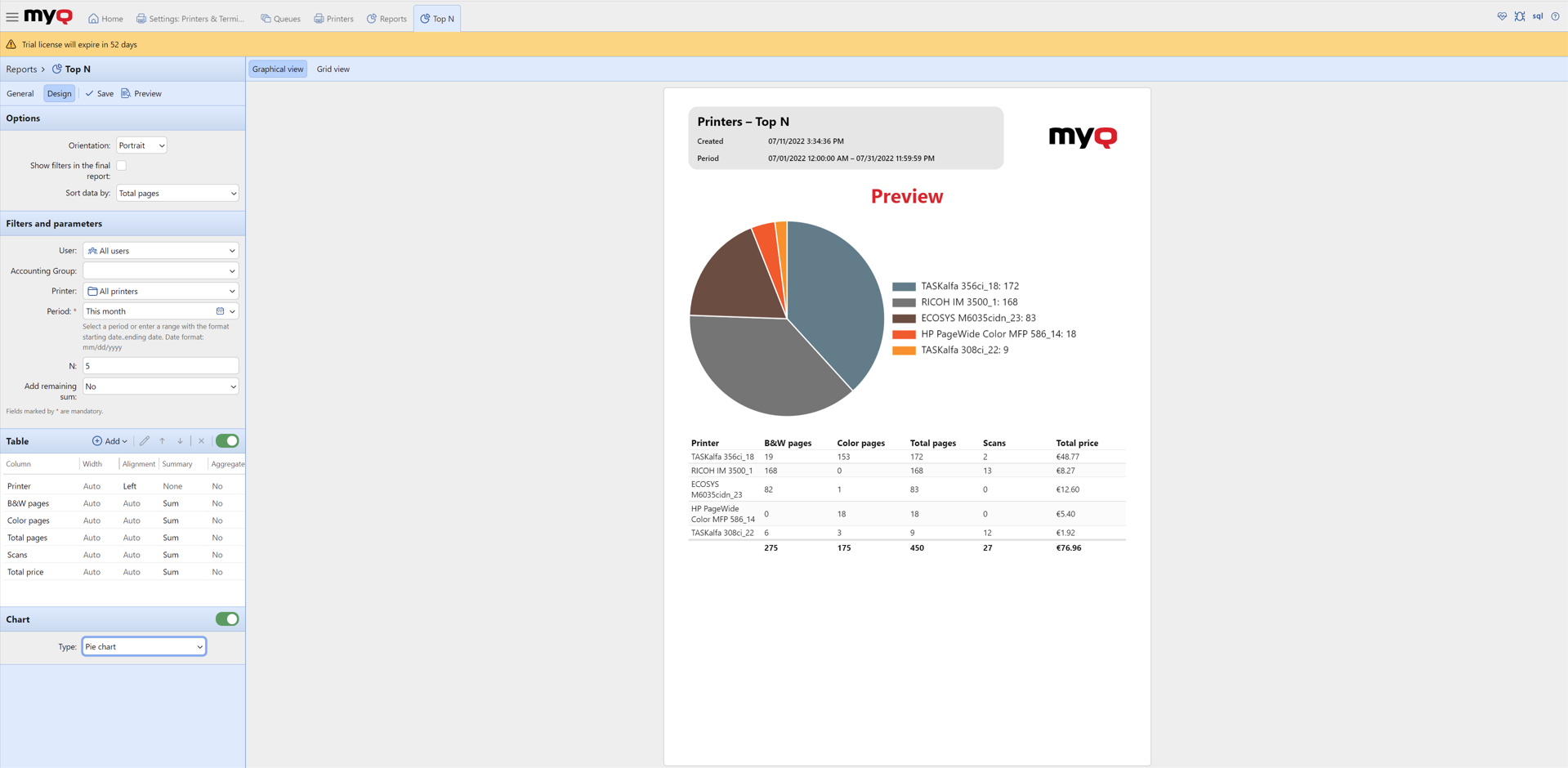Check Show filters in the final report
Viewport: 1568px width, 768px height.
point(122,166)
